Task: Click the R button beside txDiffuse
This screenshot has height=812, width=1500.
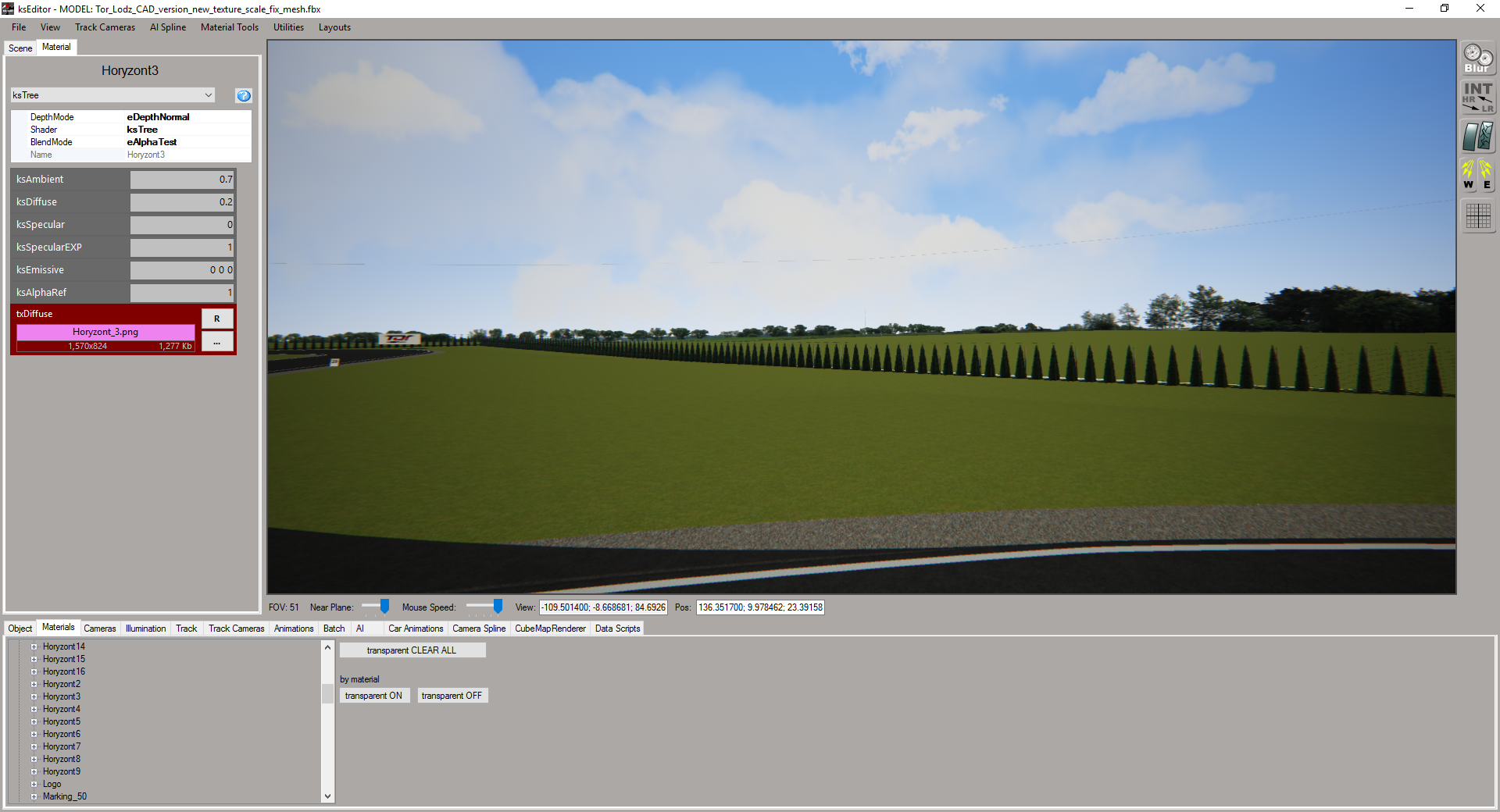Action: [217, 319]
